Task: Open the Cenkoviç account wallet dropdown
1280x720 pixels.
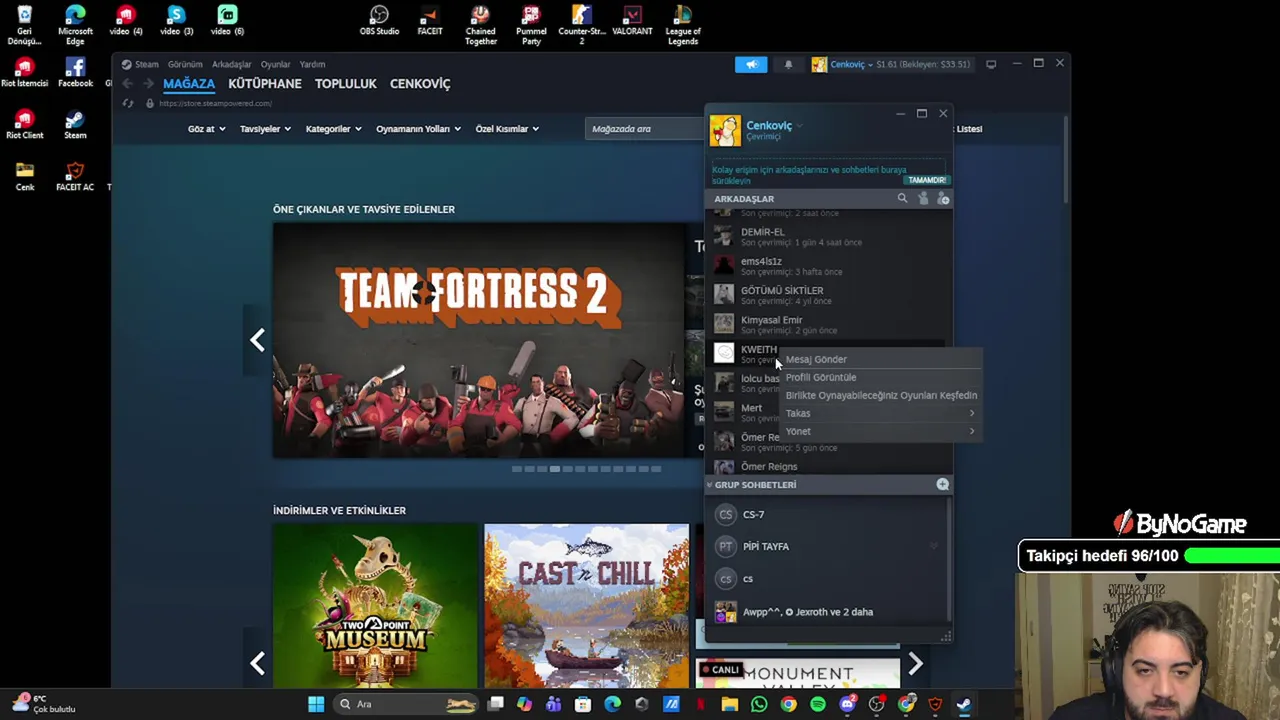Action: [x=891, y=64]
